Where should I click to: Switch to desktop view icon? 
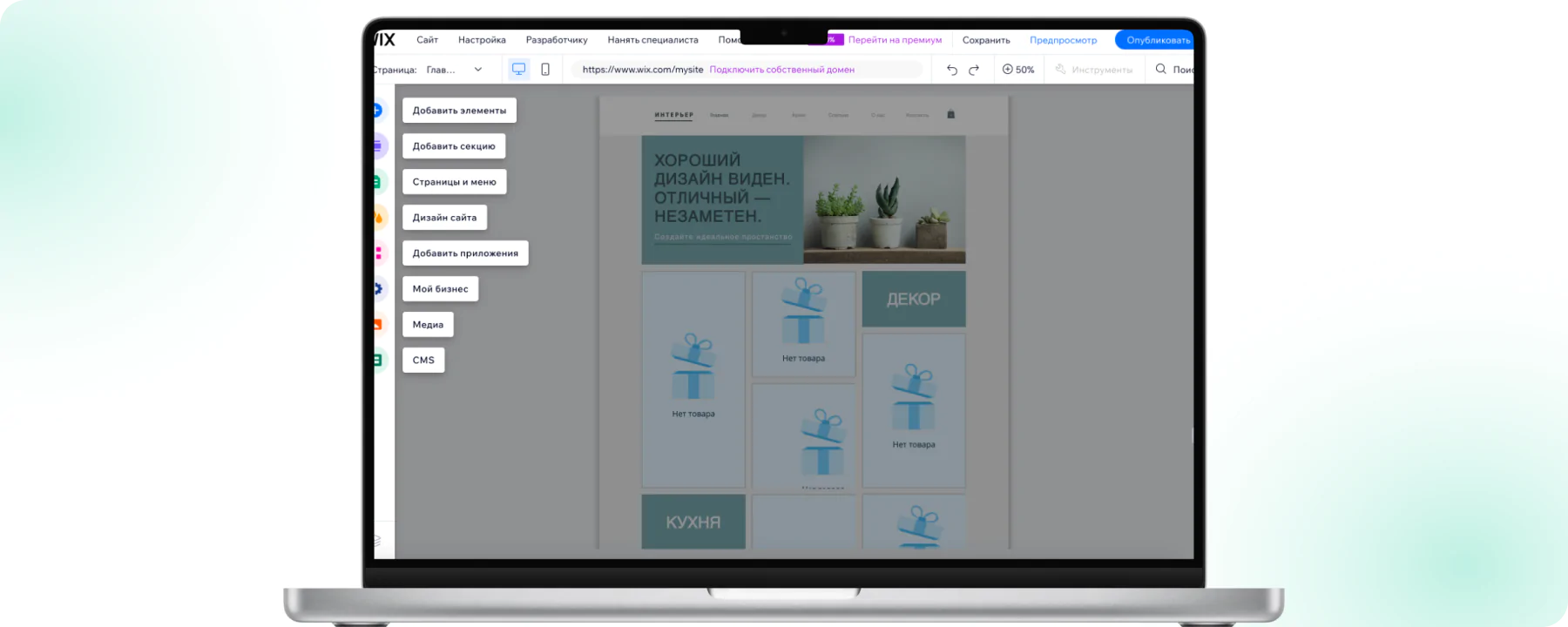tap(519, 69)
